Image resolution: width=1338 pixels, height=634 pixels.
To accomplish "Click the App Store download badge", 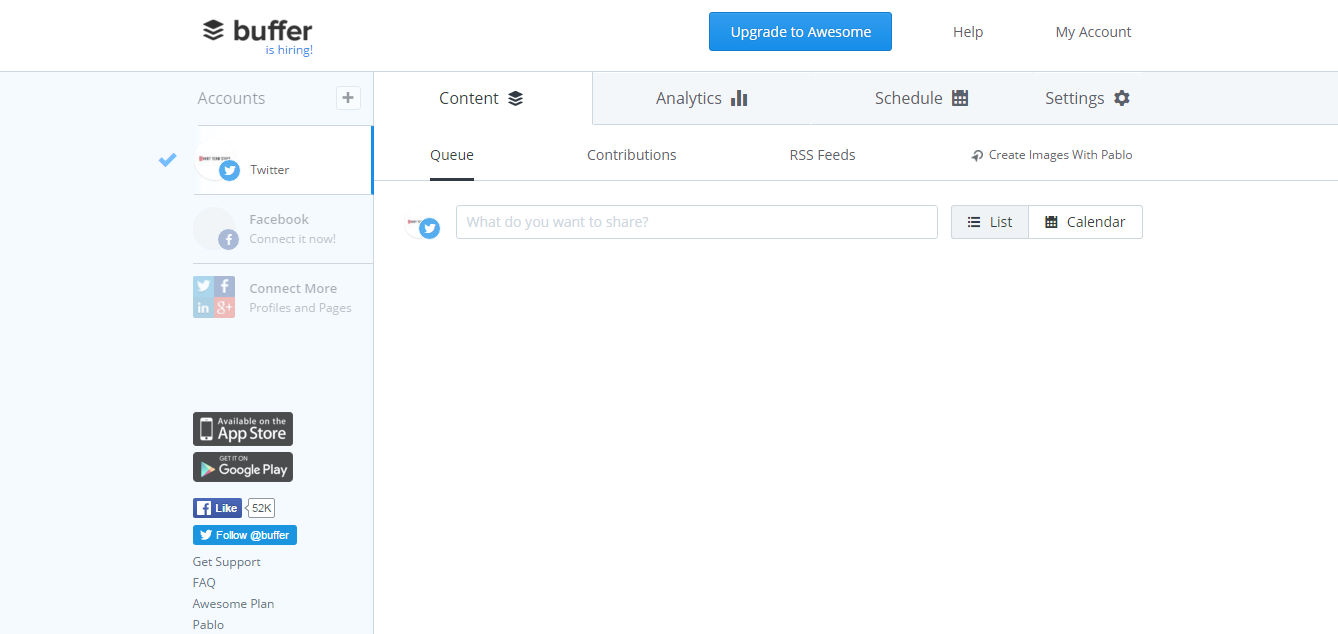I will (x=243, y=429).
